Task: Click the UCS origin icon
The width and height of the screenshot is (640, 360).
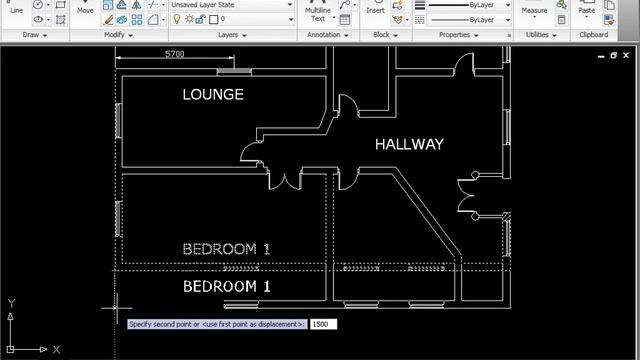Action: 11,349
